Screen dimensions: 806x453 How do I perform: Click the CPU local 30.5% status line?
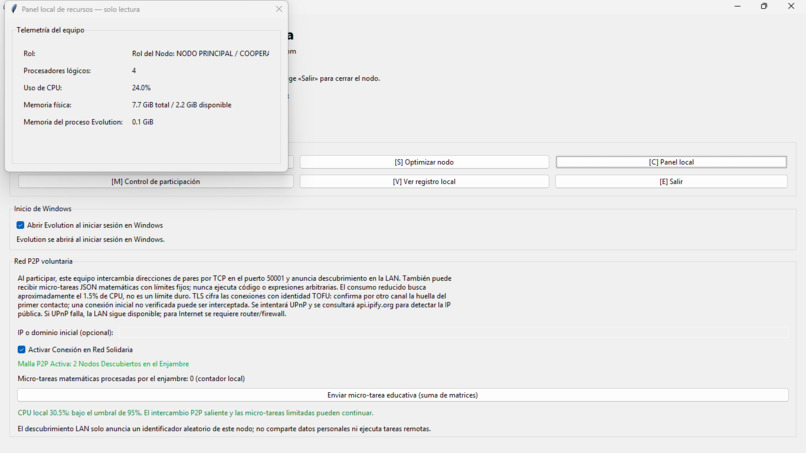pyautogui.click(x=195, y=413)
